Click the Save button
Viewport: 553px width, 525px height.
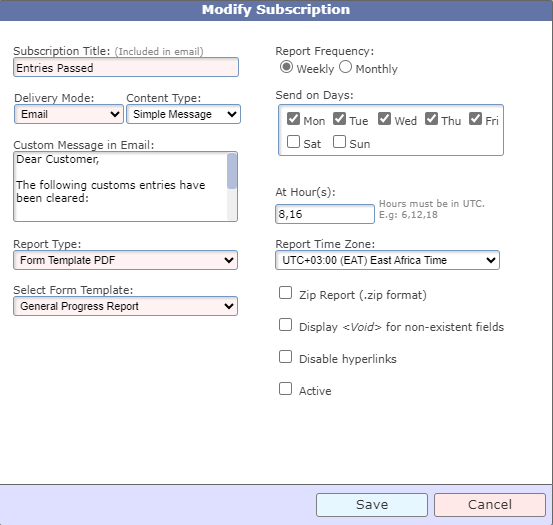(372, 505)
